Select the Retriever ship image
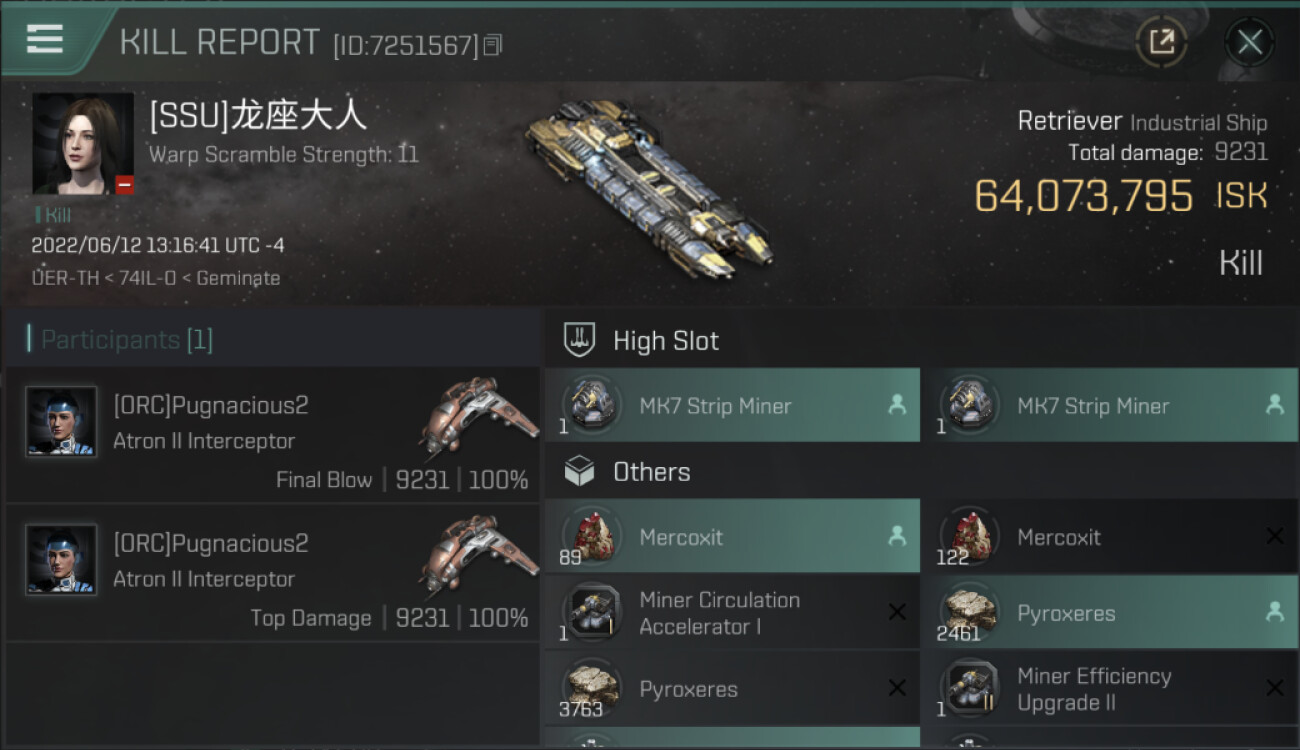Image resolution: width=1300 pixels, height=750 pixels. point(650,190)
